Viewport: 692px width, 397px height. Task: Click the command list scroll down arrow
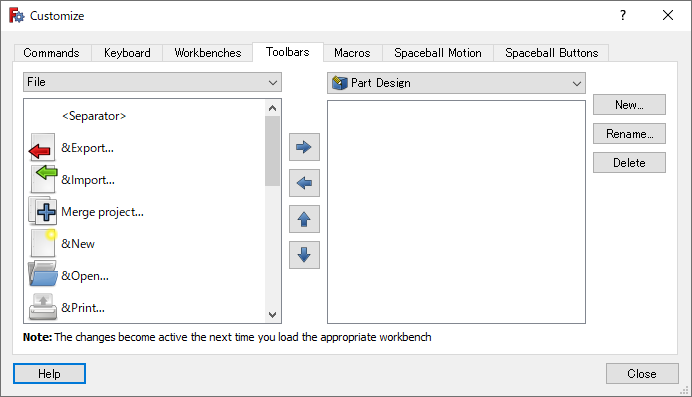pyautogui.click(x=272, y=314)
